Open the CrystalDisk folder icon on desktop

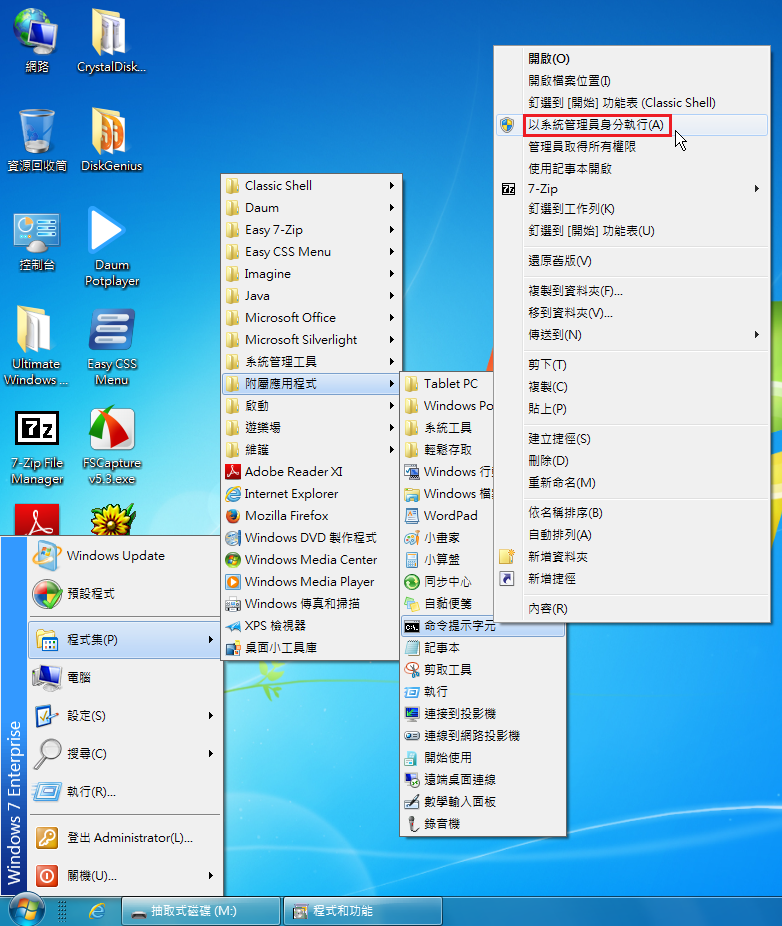coord(111,40)
